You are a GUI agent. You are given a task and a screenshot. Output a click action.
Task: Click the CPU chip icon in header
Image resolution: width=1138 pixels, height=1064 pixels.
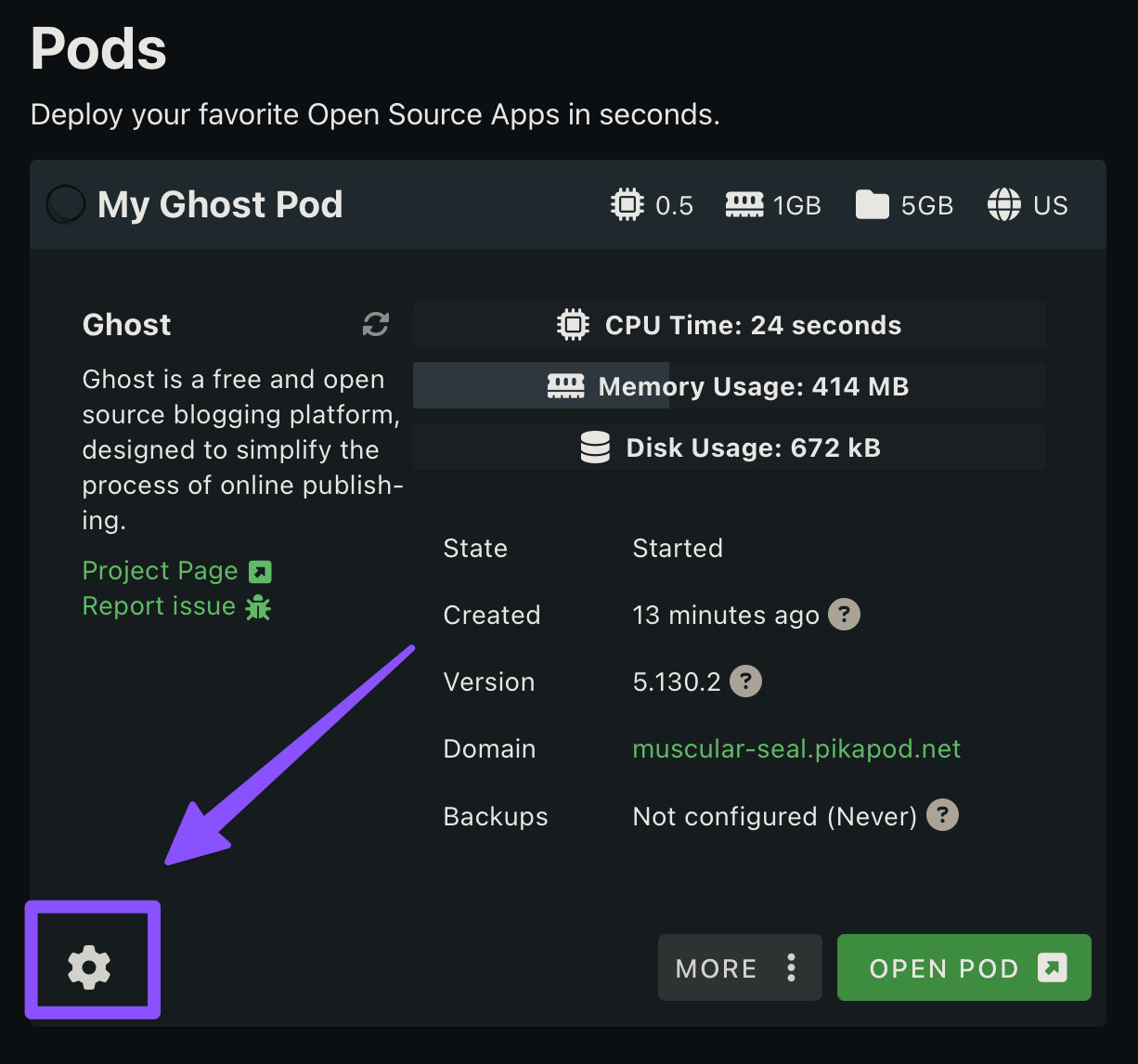[x=627, y=204]
